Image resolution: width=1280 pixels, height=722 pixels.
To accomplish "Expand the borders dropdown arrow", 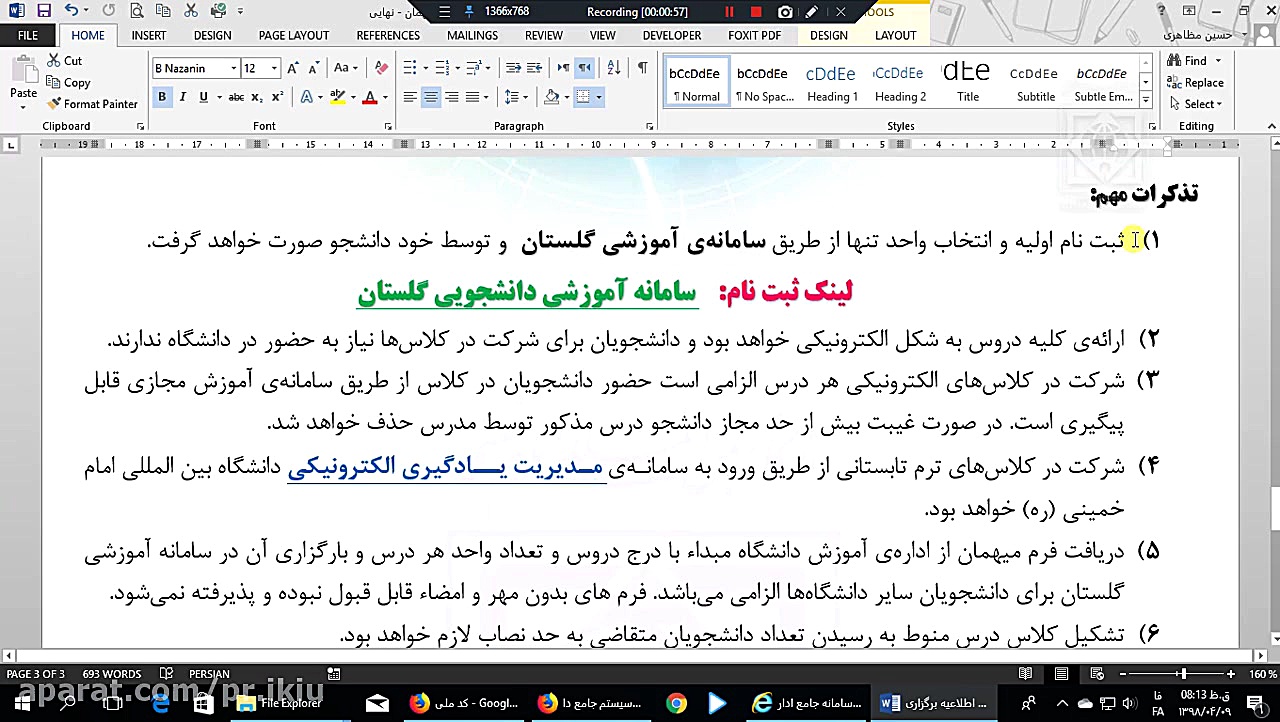I will click(x=600, y=97).
